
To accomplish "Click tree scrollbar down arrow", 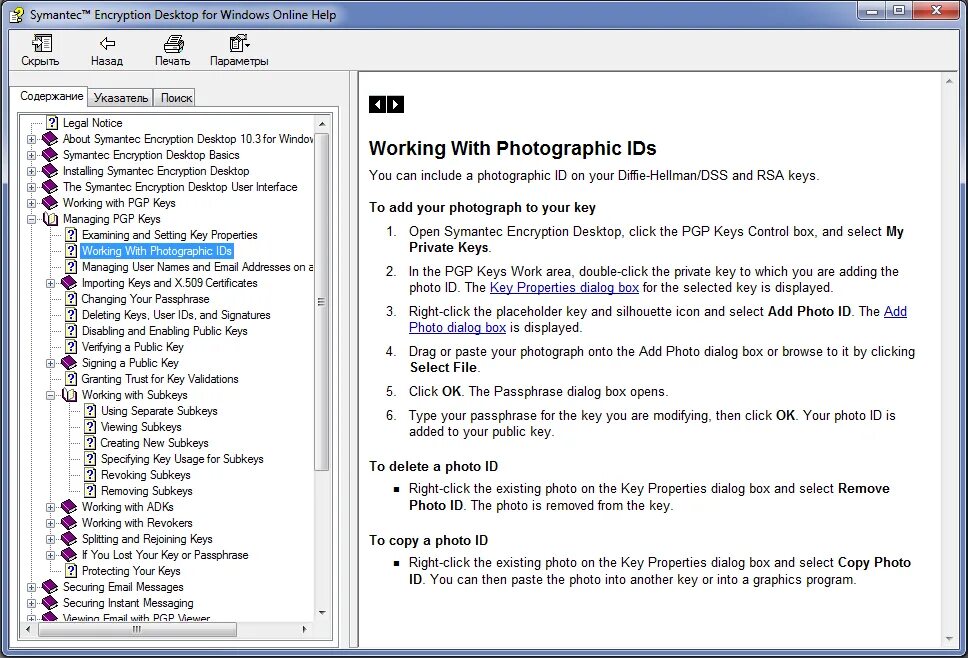I will 322,612.
